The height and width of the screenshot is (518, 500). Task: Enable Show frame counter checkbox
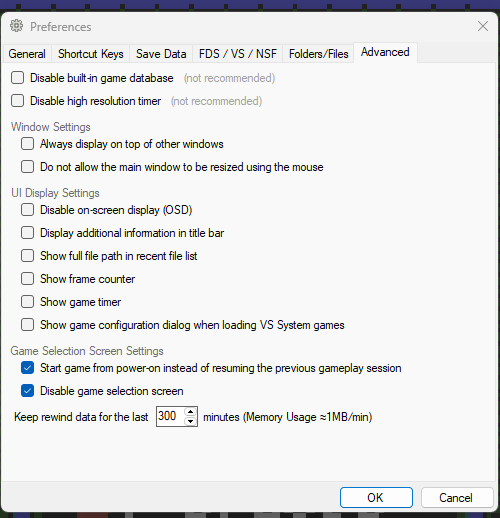(x=27, y=279)
